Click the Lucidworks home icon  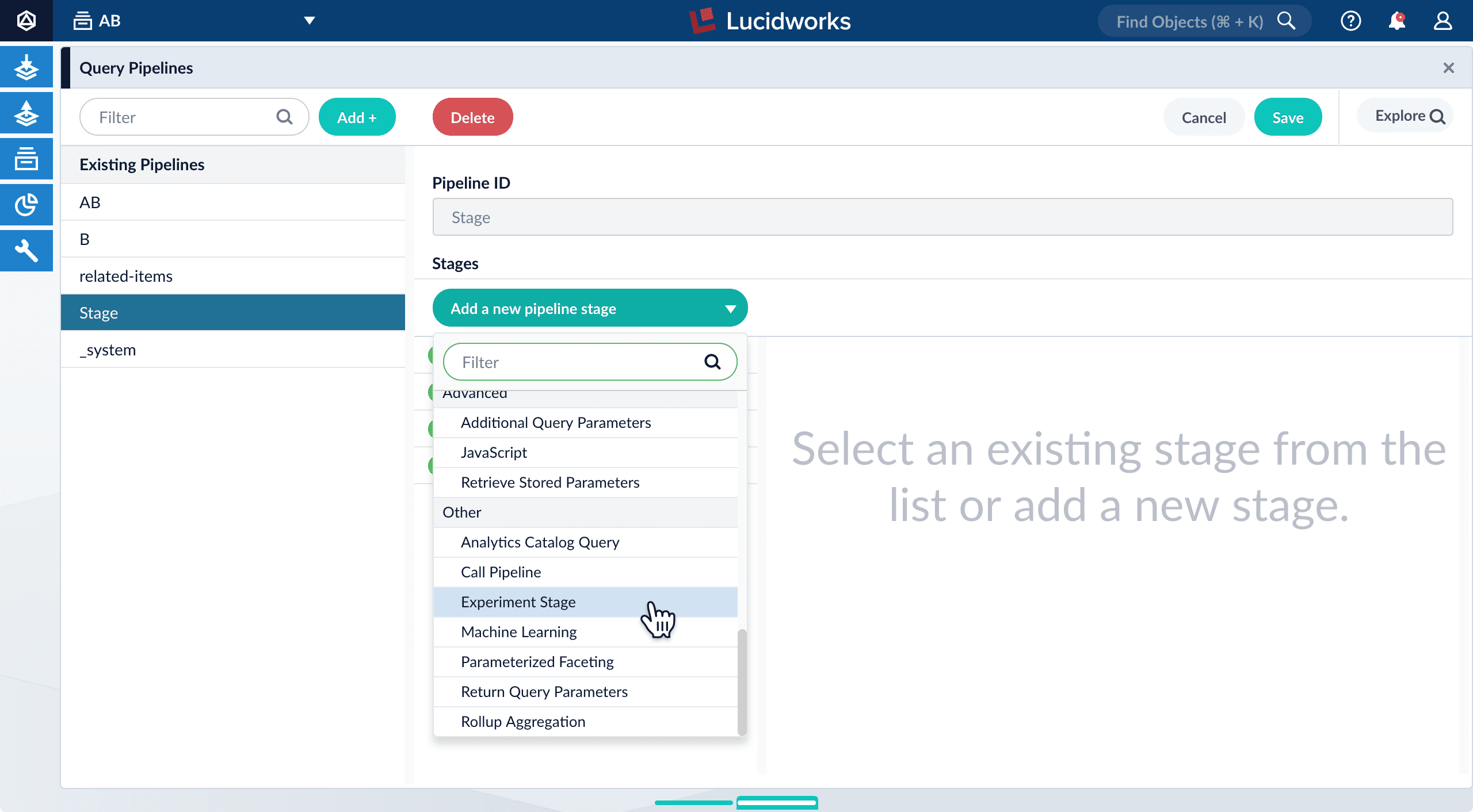click(26, 19)
